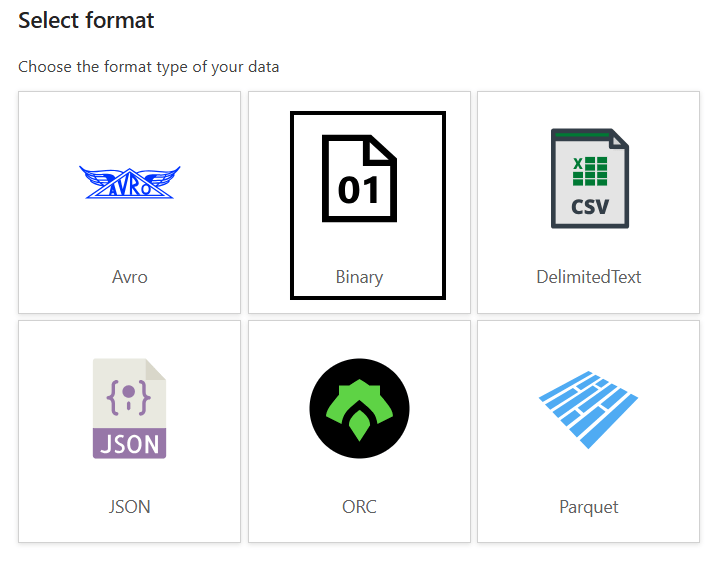Click the DelimitedText label
The width and height of the screenshot is (715, 570).
[x=589, y=277]
